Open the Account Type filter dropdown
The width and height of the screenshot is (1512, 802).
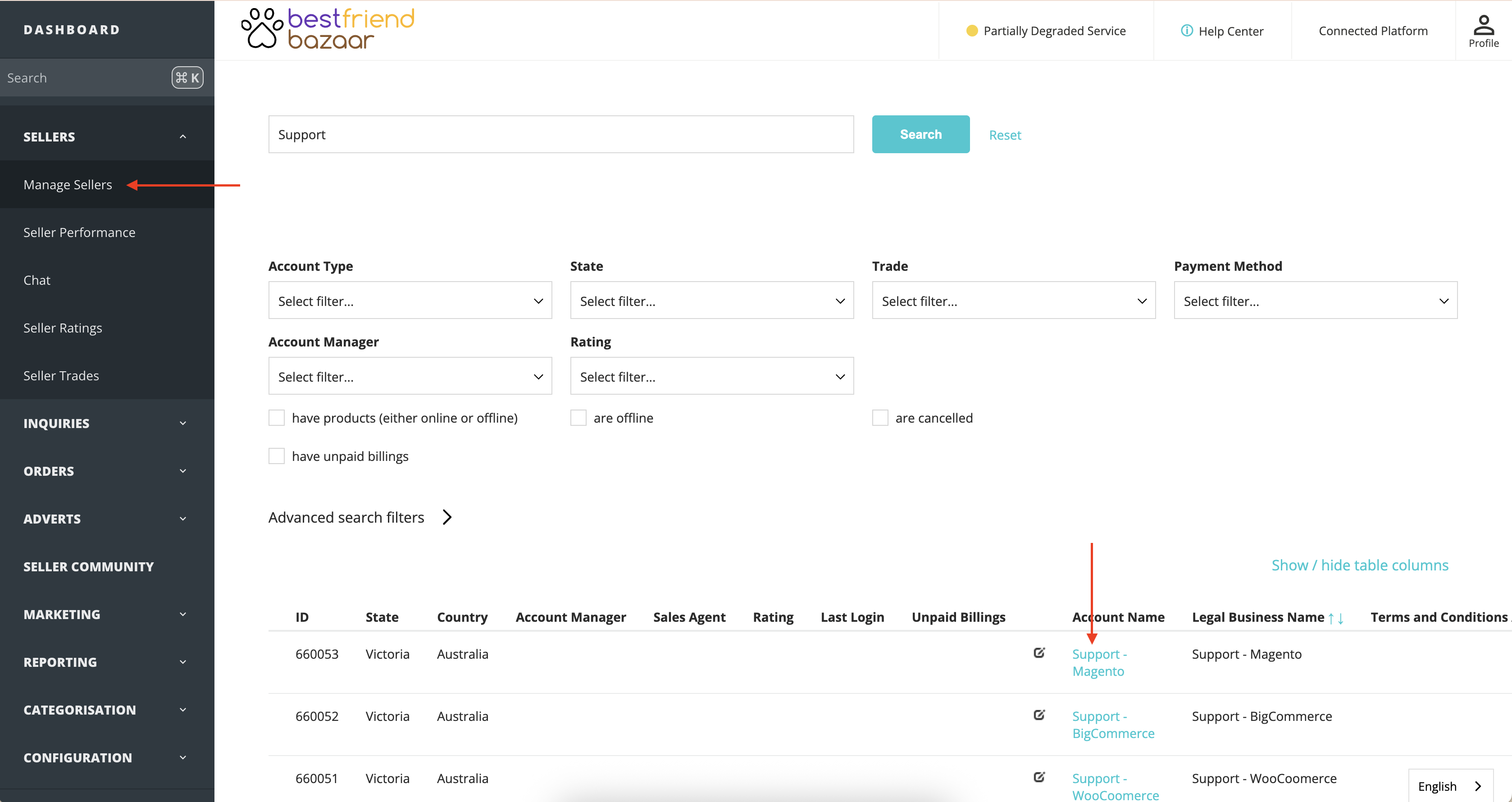(x=410, y=301)
